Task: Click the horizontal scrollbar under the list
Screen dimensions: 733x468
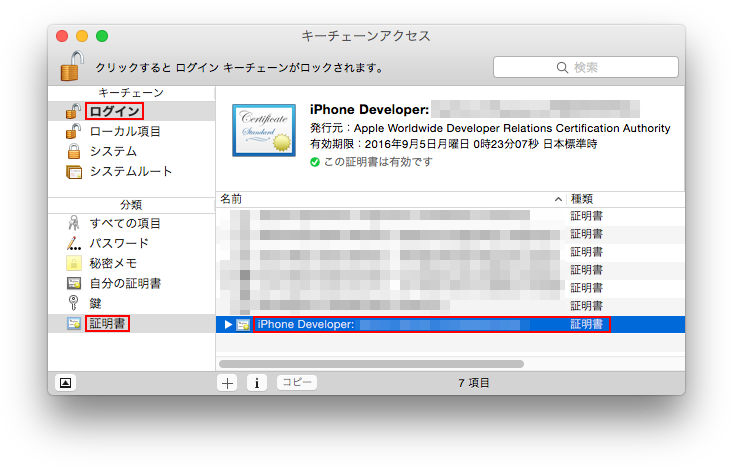Action: tap(371, 364)
